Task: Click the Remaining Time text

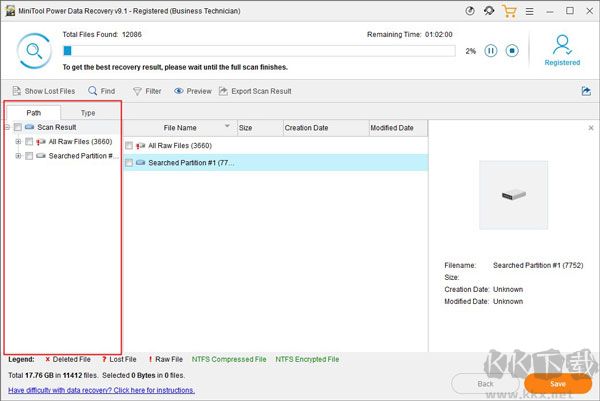Action: [410, 34]
